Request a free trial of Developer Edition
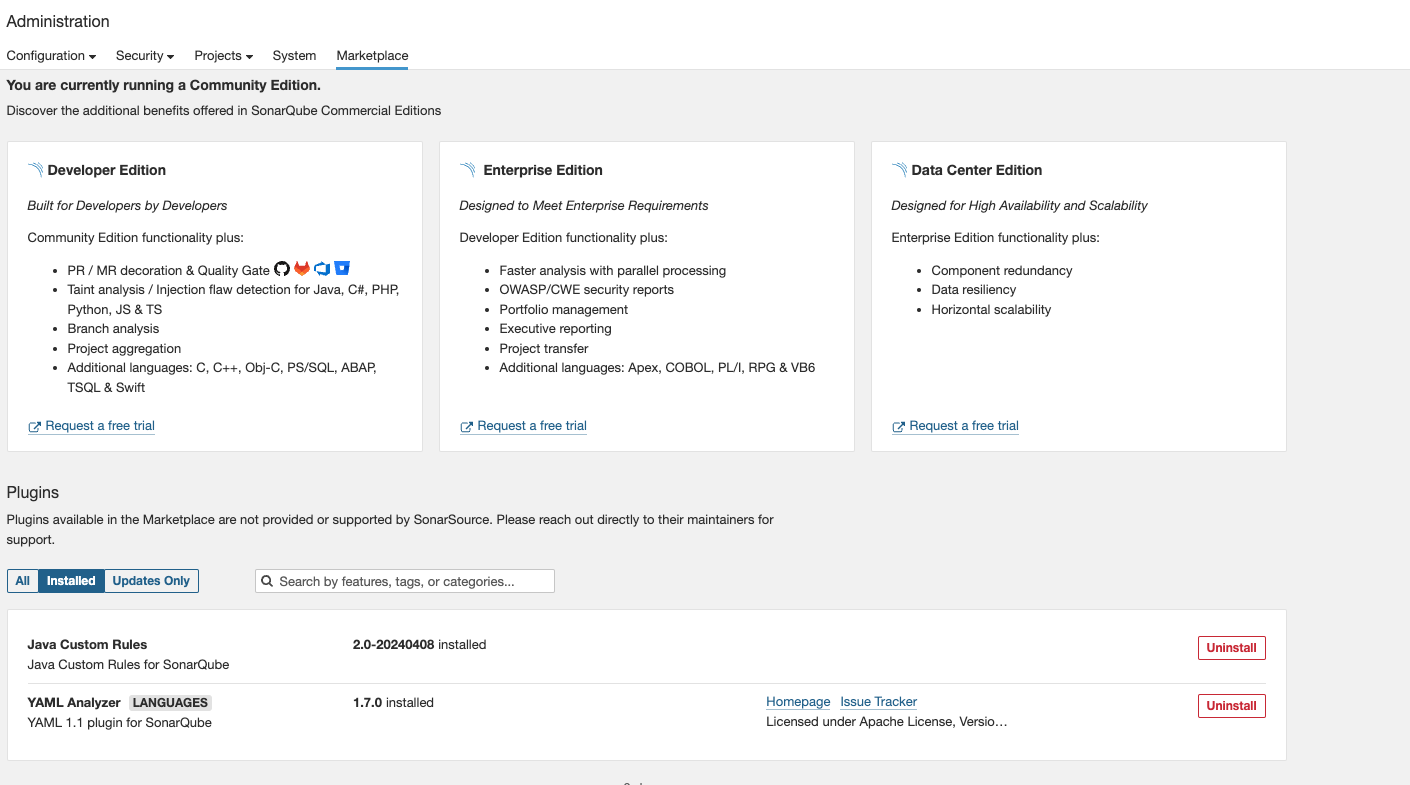1410x785 pixels. pyautogui.click(x=91, y=426)
